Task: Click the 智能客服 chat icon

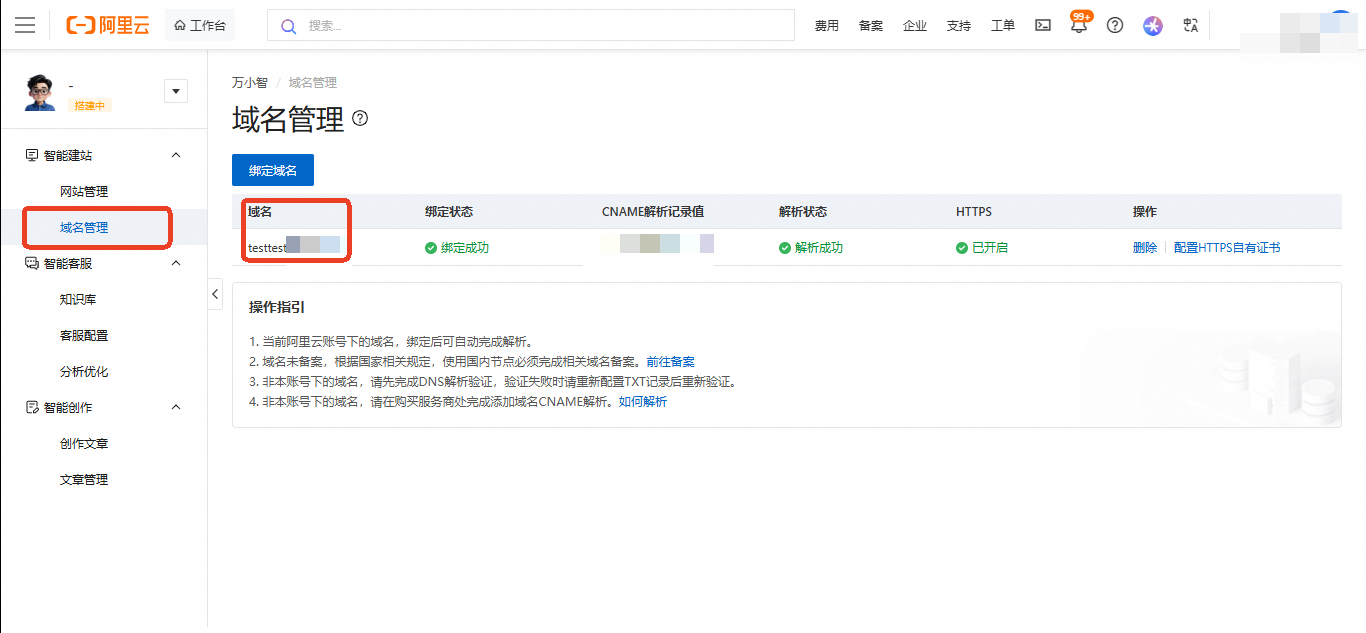Action: click(31, 263)
